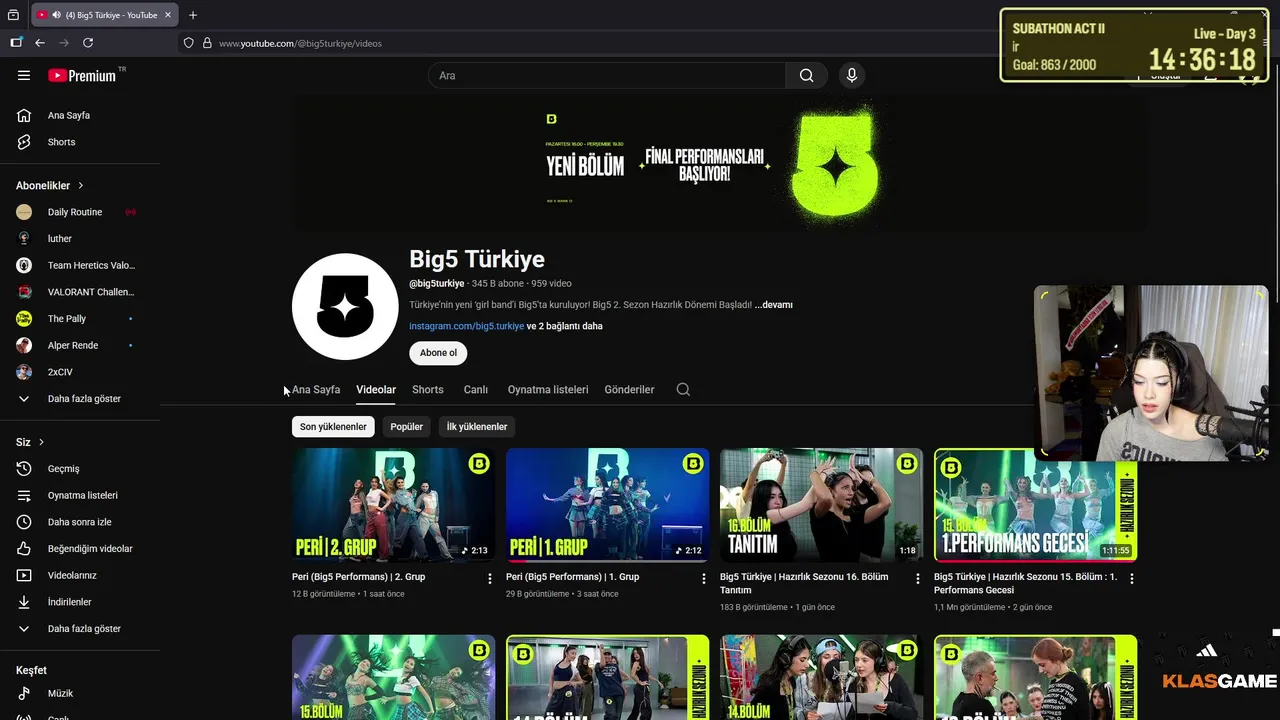Click the Yeni Bölüm channel banner
This screenshot has width=1280, height=720.
click(x=720, y=163)
